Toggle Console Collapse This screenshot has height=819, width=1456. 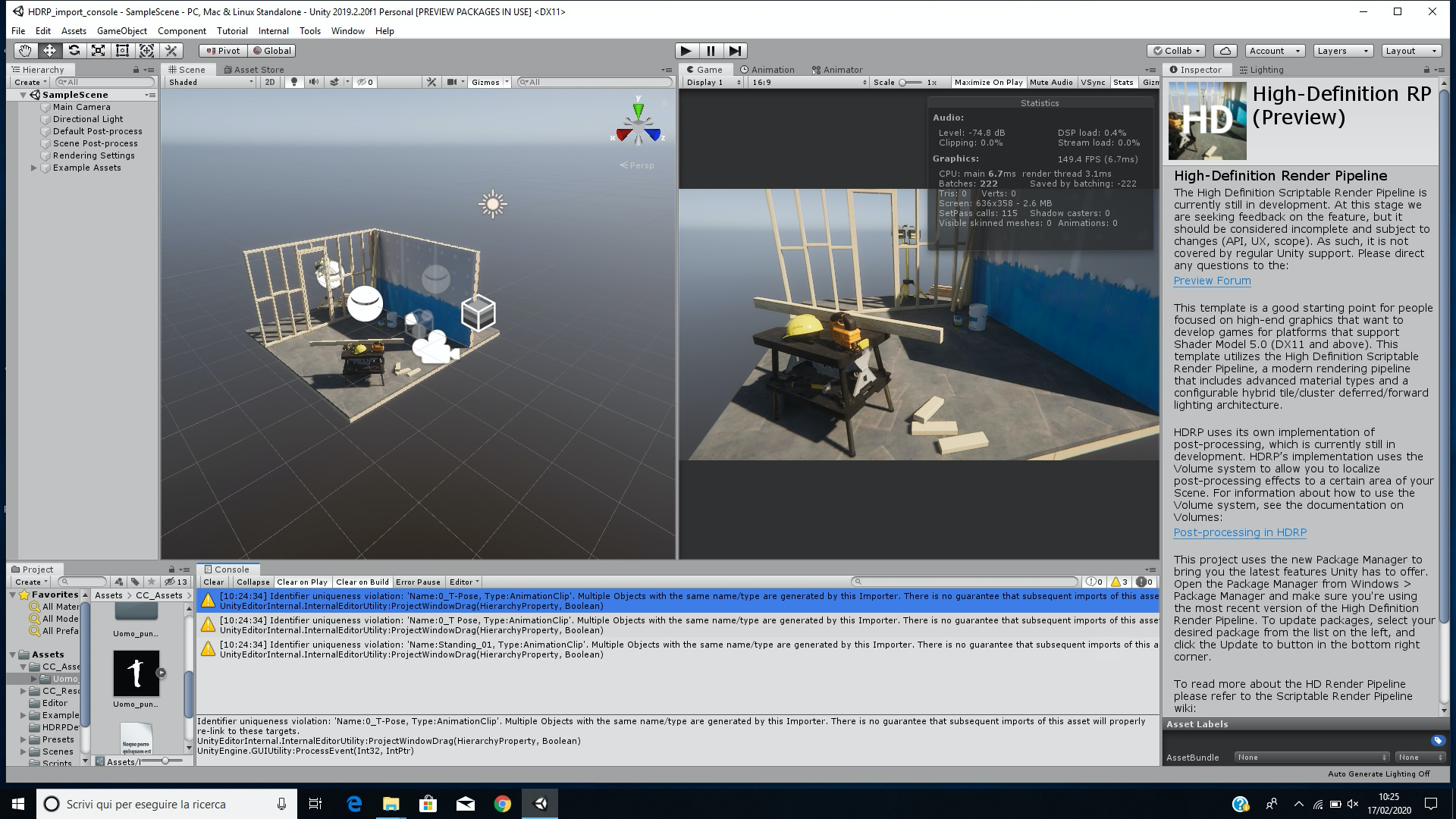point(253,582)
